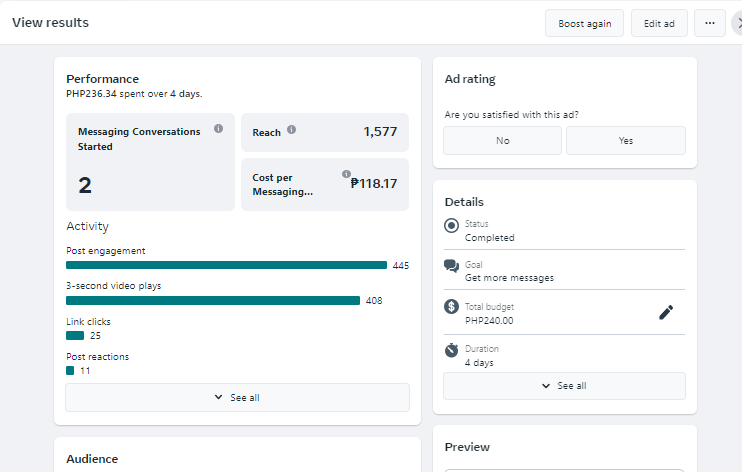Viewport: 742px width, 472px height.
Task: Click the Link clicks bar
Action: pyautogui.click(x=75, y=336)
